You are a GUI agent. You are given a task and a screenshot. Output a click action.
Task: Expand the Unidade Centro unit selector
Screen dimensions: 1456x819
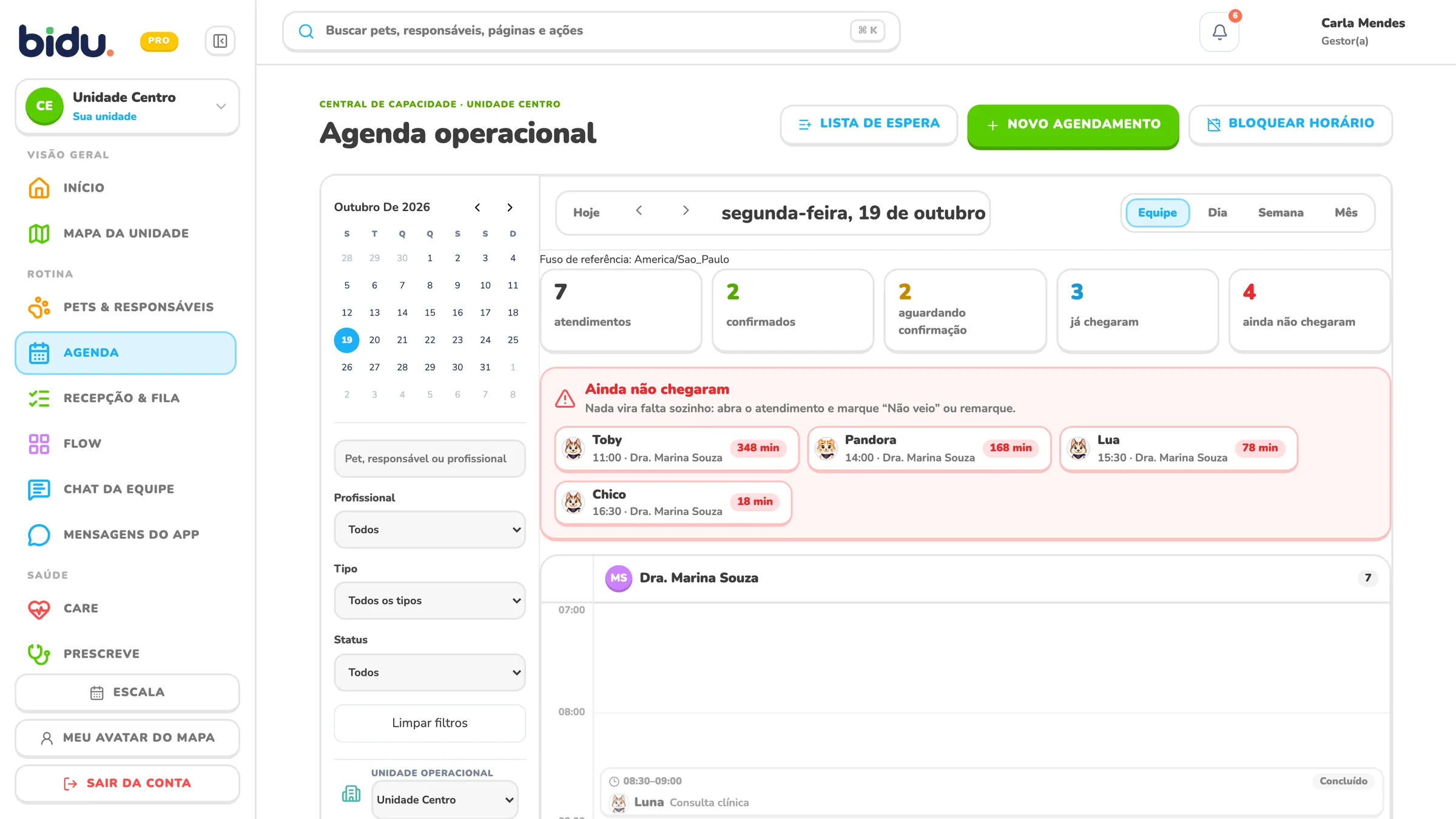pyautogui.click(x=127, y=106)
